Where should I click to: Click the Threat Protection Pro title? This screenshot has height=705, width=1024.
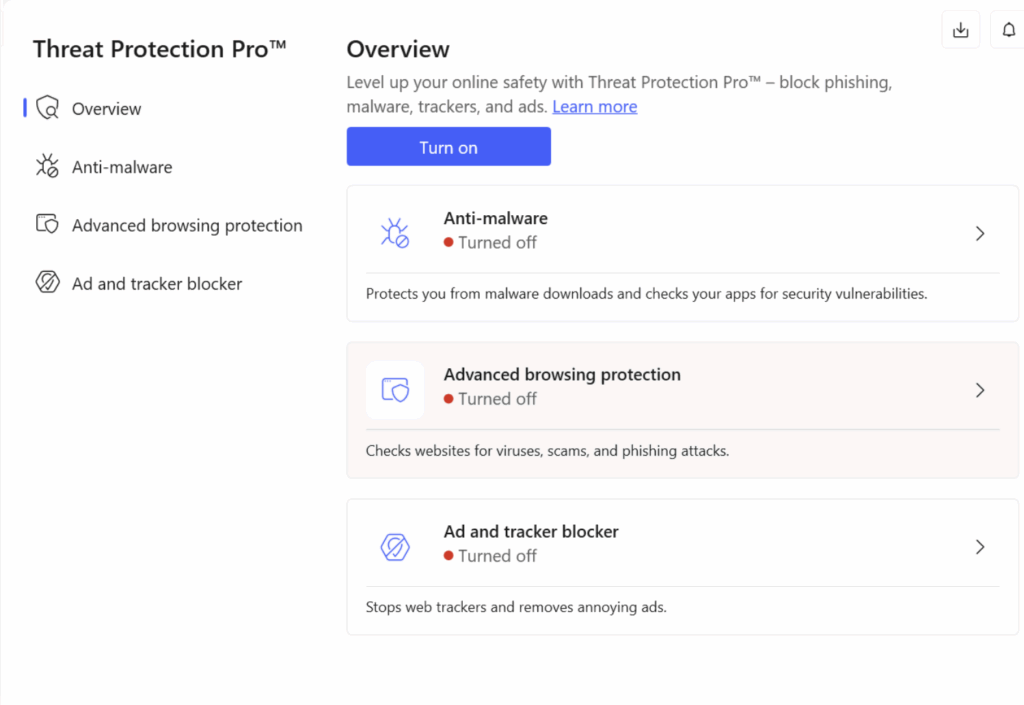[x=160, y=48]
